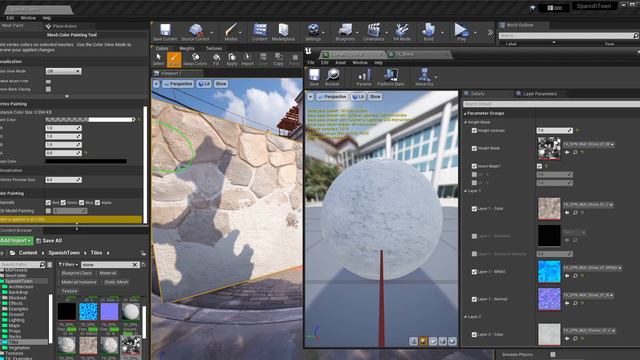
Task: Toggle Layer 1 - MRAO checkbox
Action: (474, 272)
